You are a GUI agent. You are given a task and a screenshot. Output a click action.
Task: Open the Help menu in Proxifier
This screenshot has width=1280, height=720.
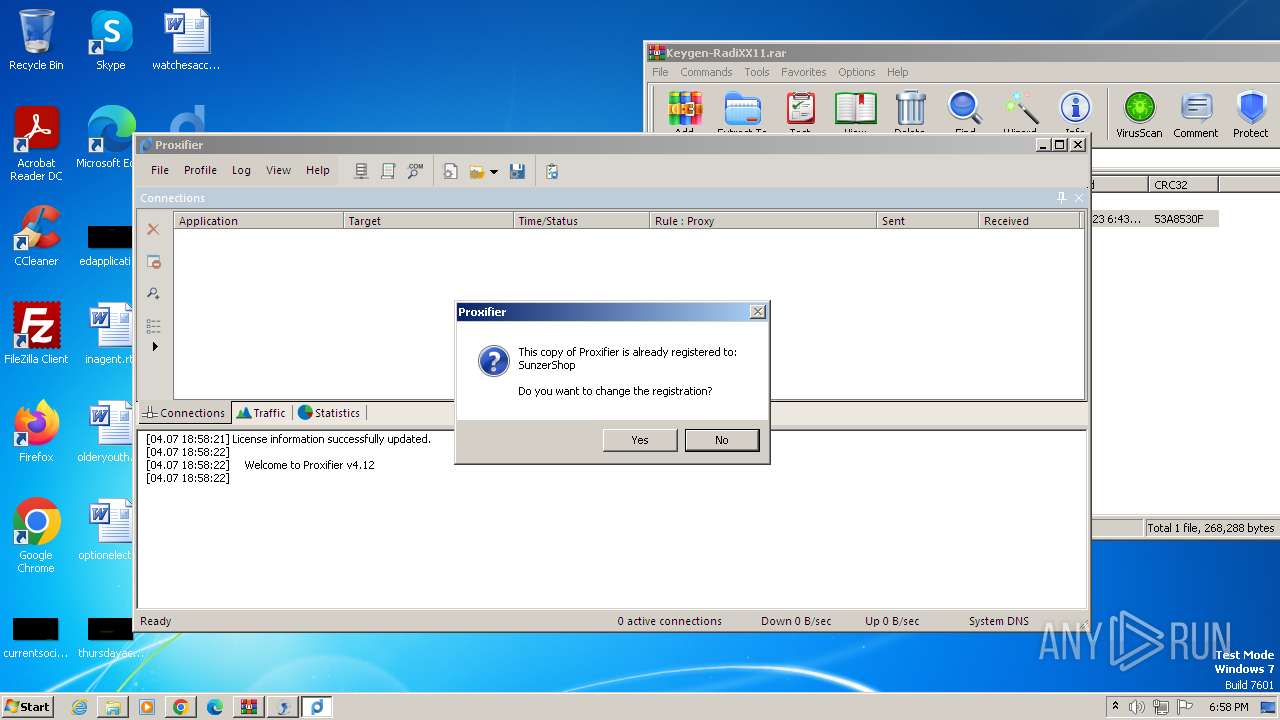318,170
